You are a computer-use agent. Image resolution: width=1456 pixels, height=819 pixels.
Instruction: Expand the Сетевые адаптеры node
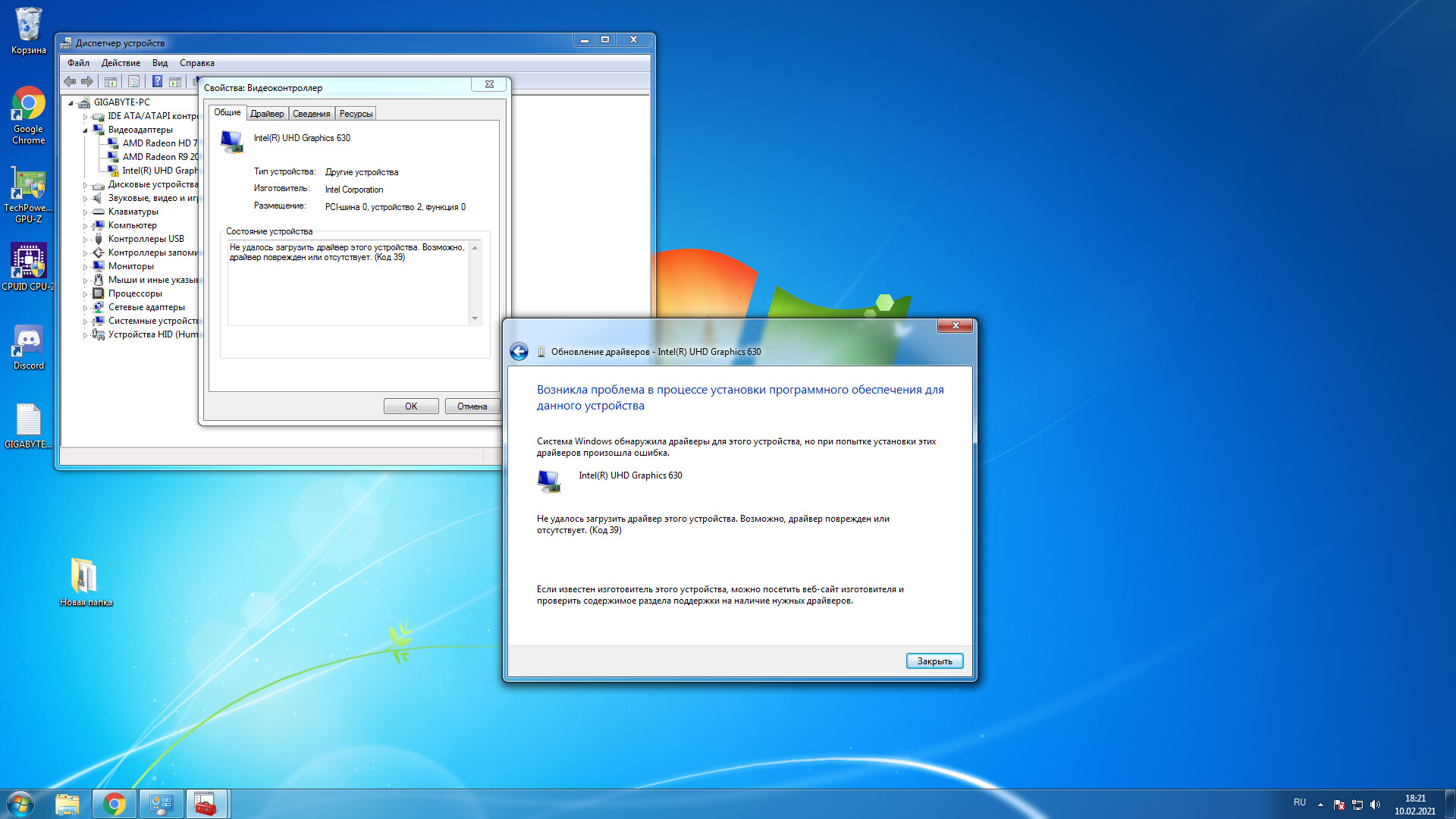click(85, 308)
